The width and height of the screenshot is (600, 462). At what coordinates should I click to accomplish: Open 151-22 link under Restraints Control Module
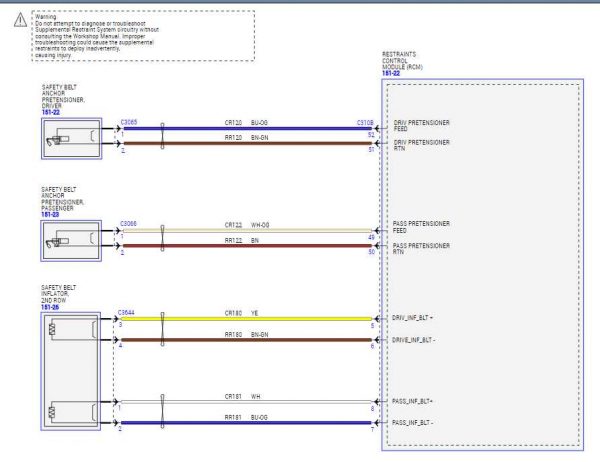(x=391, y=73)
